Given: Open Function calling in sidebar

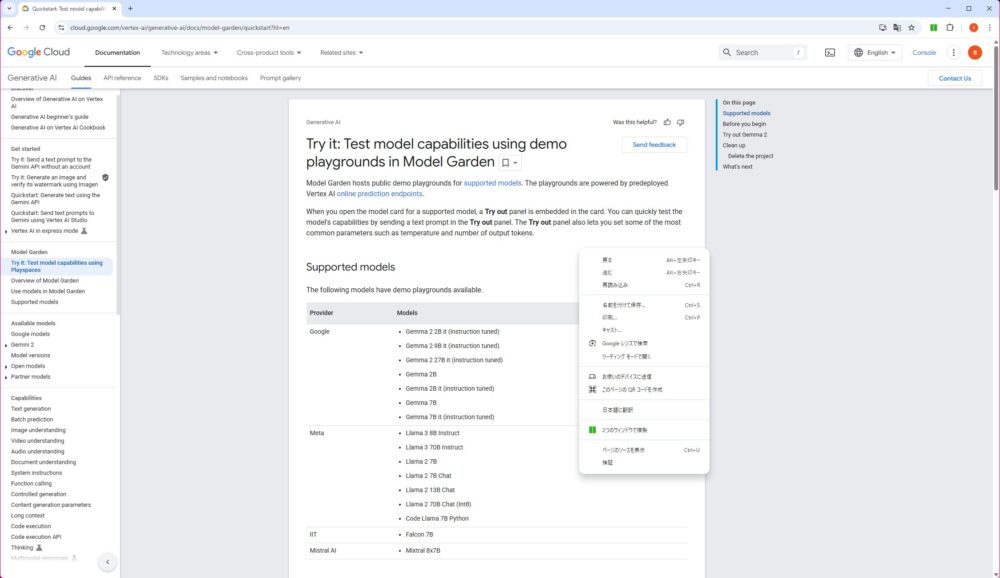Looking at the screenshot, I should (x=31, y=484).
